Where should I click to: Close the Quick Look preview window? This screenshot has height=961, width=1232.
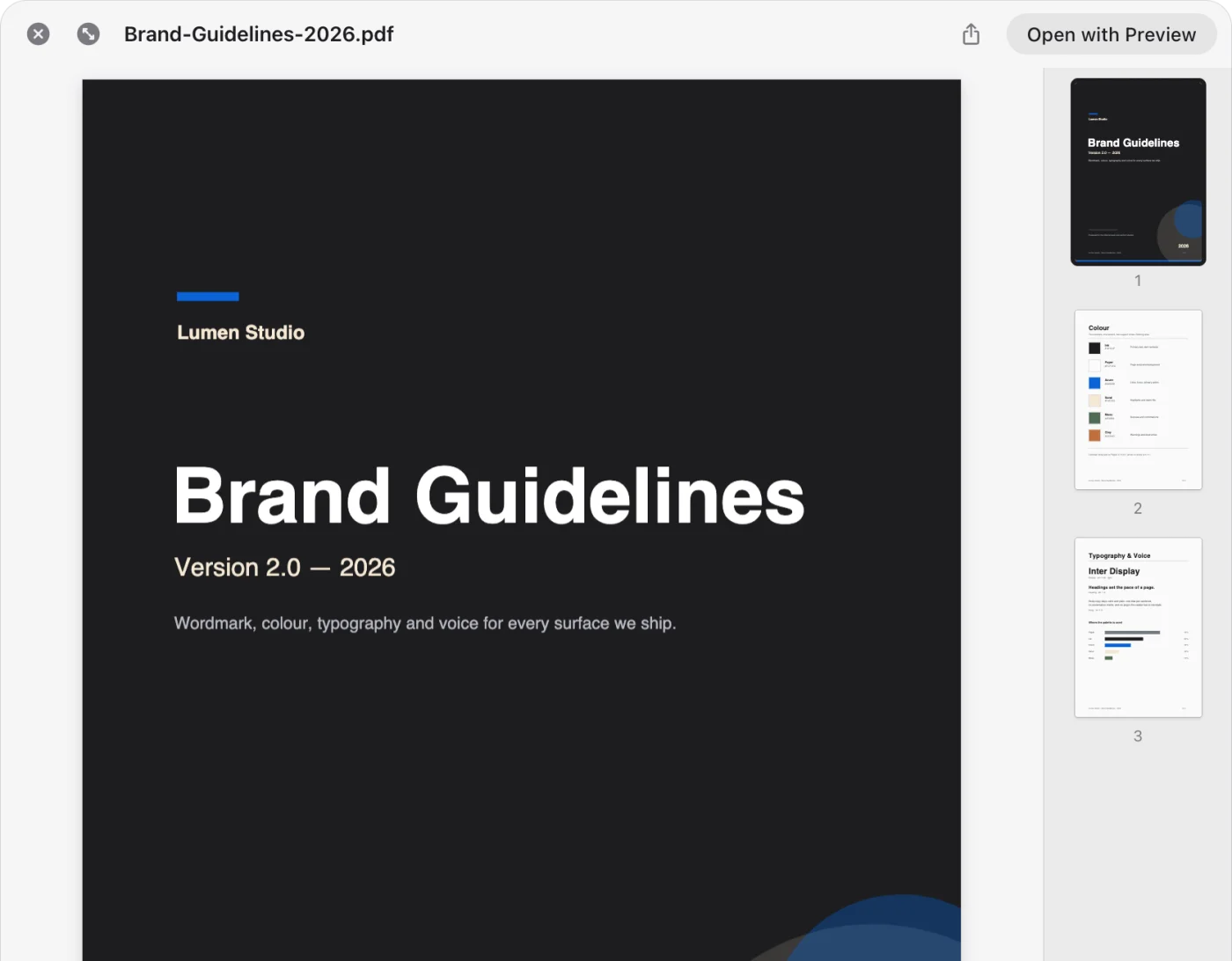tap(38, 34)
